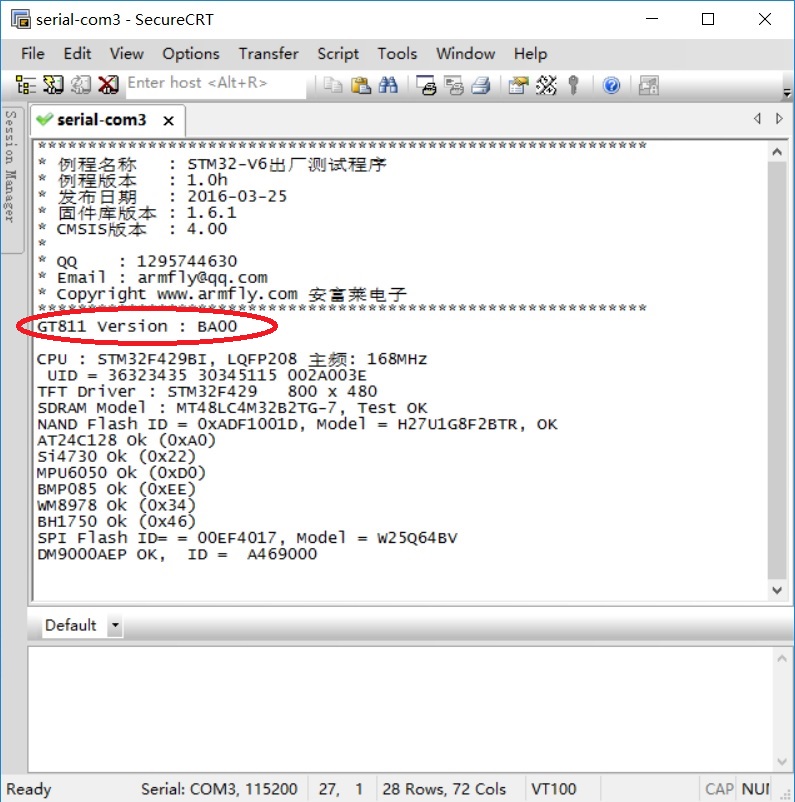Click the 'Ready' status bar text
Image resolution: width=795 pixels, height=802 pixels.
[x=29, y=789]
